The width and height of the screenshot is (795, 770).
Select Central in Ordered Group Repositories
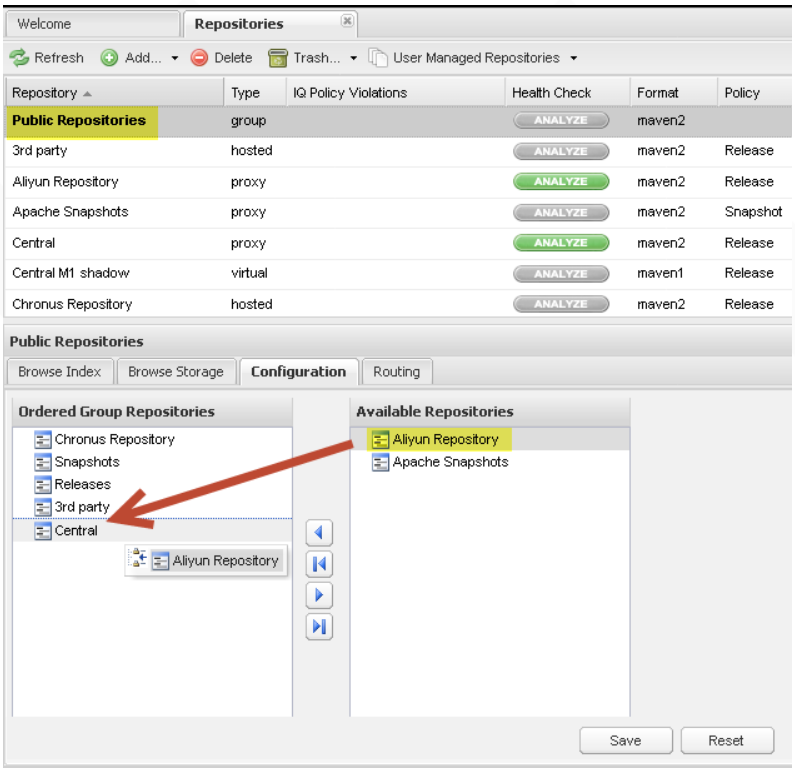pyautogui.click(x=152, y=531)
